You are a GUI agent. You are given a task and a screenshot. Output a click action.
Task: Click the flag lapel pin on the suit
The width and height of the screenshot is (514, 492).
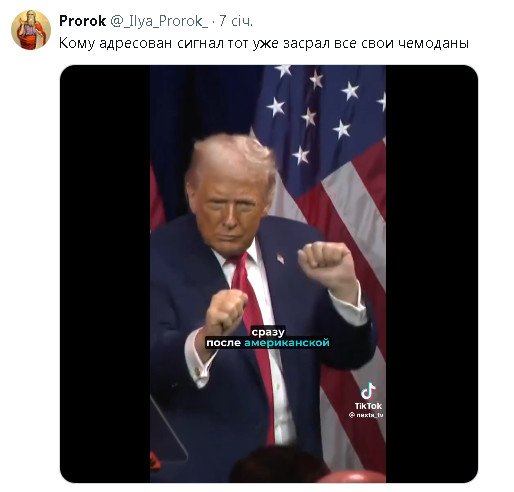pos(280,258)
